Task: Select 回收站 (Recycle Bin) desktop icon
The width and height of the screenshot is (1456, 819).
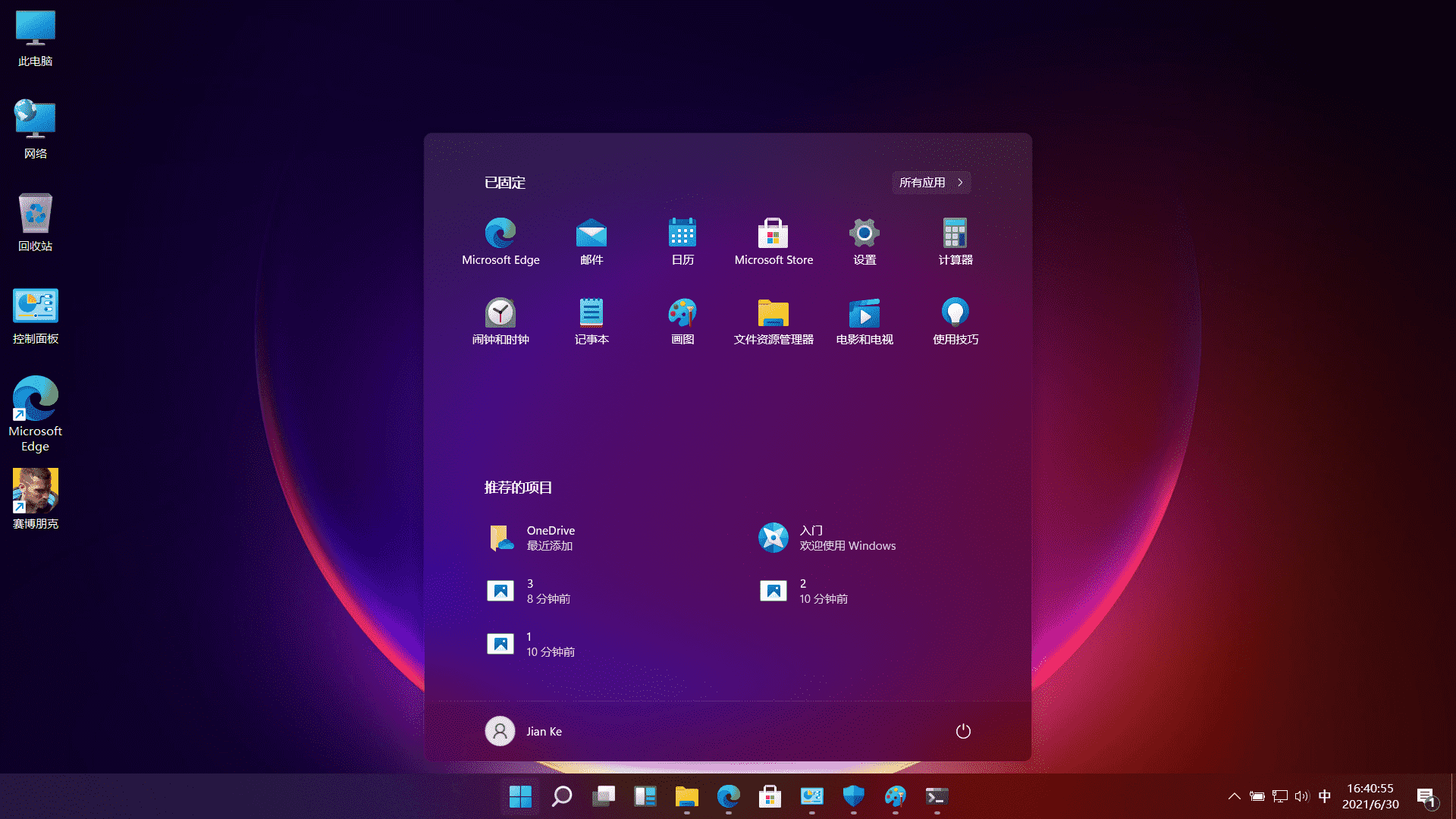Action: 36,222
